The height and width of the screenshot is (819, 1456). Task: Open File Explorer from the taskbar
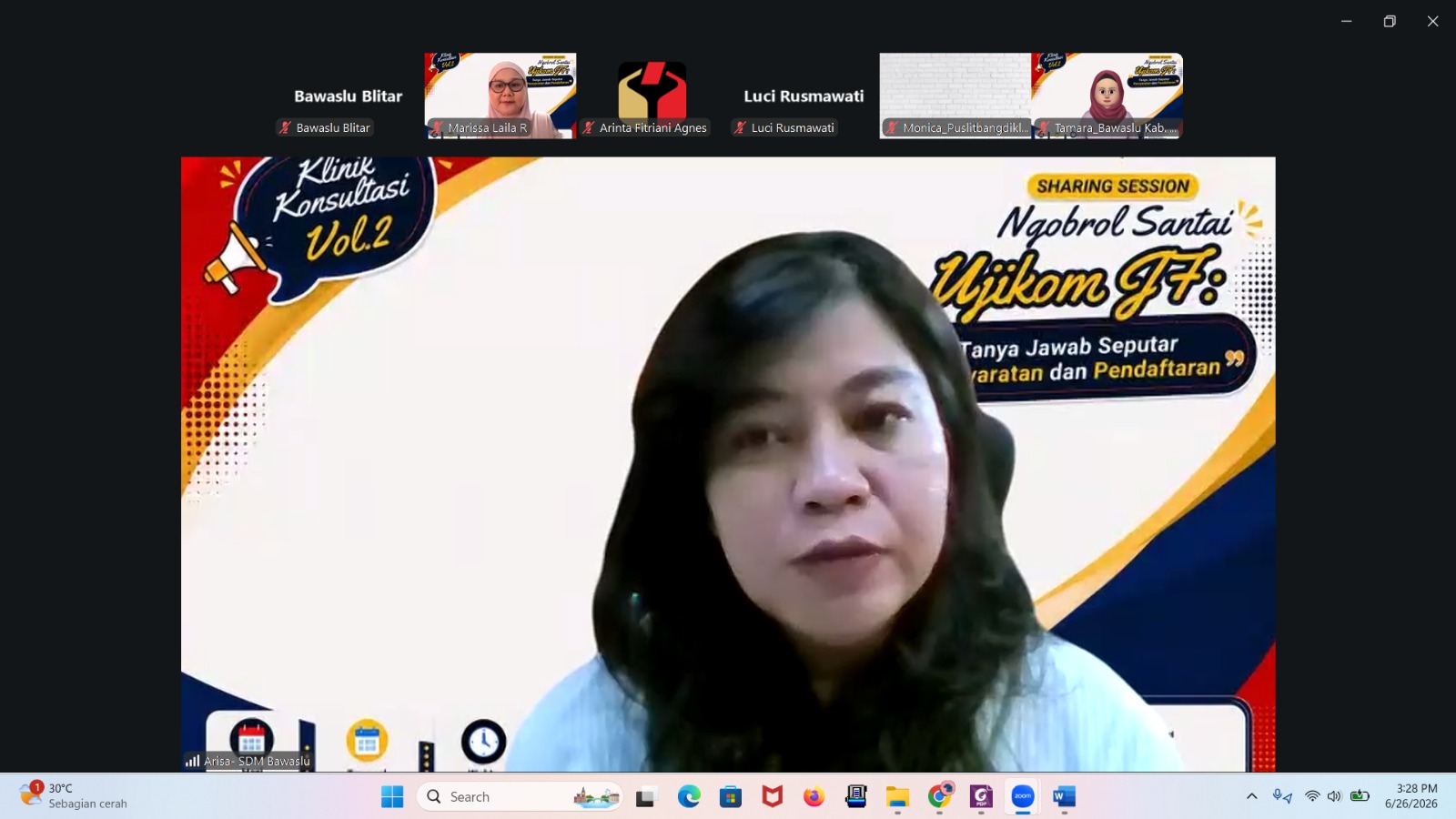click(897, 797)
